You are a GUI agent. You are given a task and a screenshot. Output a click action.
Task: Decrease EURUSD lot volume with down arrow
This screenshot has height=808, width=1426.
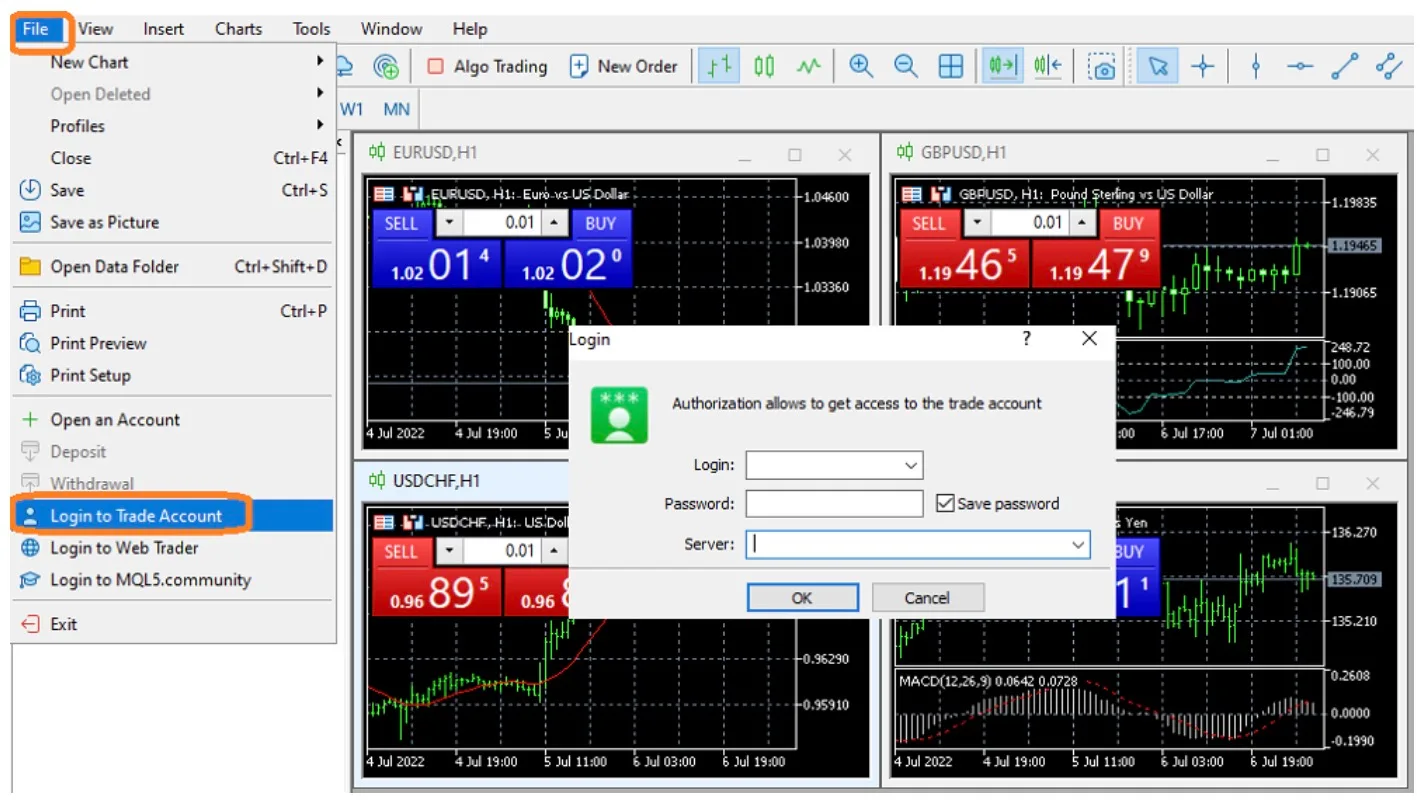(x=448, y=223)
